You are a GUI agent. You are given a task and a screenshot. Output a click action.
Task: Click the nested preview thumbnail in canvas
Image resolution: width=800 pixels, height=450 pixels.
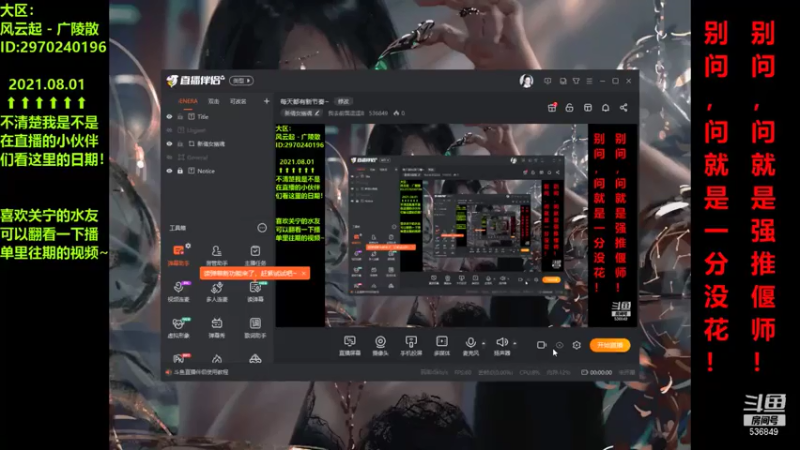tap(457, 225)
